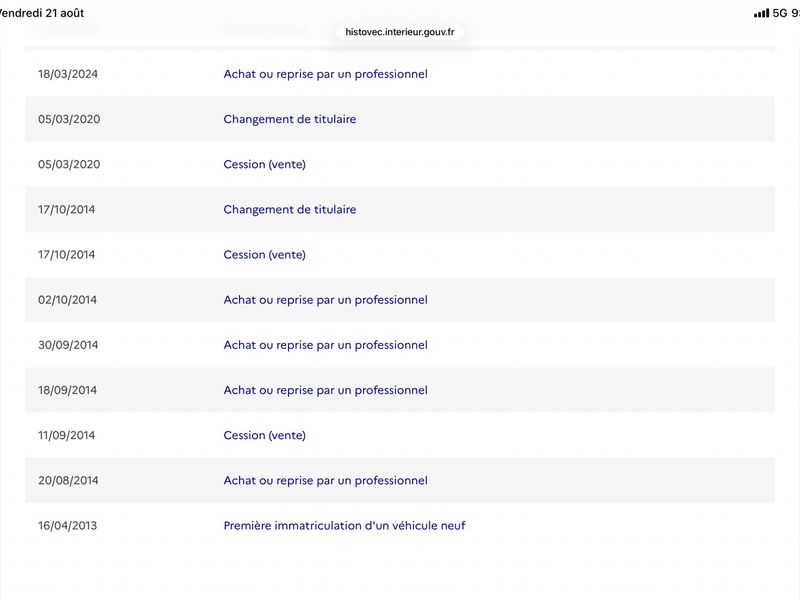Select the 30/09/2014 date cell
This screenshot has height=600, width=800.
click(68, 345)
